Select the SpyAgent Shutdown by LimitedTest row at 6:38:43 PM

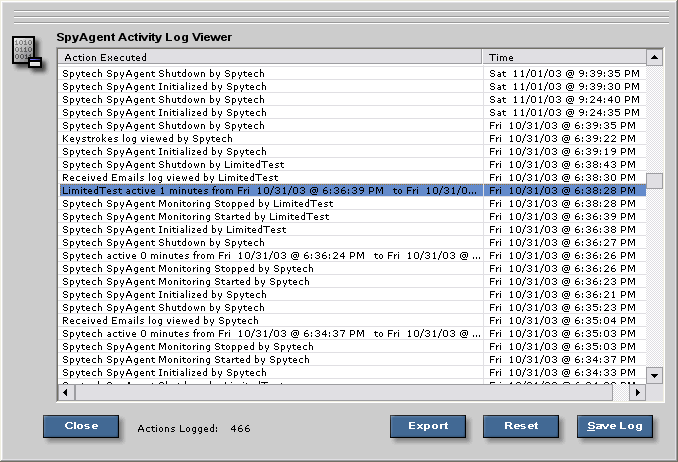(x=352, y=164)
